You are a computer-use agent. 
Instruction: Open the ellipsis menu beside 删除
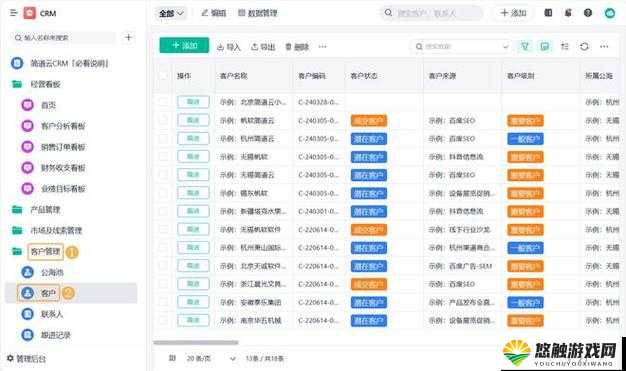point(323,47)
